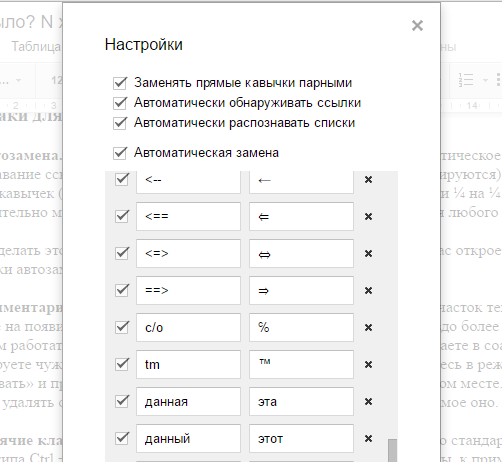Uncheck the c/o replacement row checkbox
Image resolution: width=502 pixels, height=462 pixels.
[122, 327]
